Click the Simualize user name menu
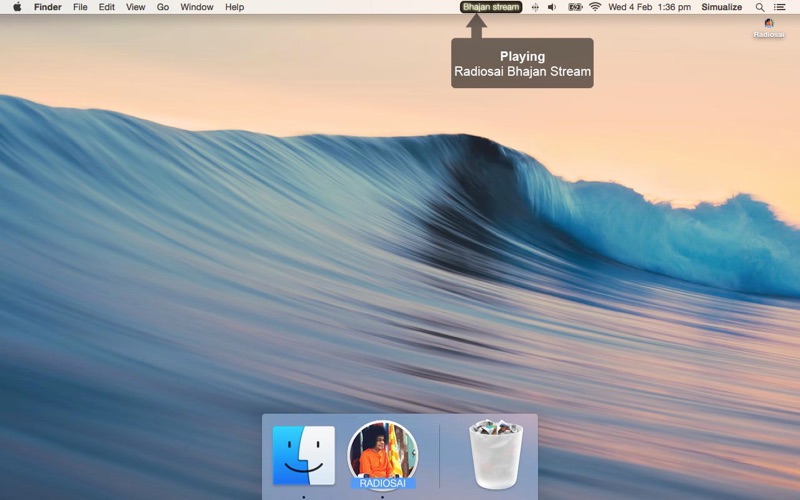The width and height of the screenshot is (800, 500). coord(721,7)
